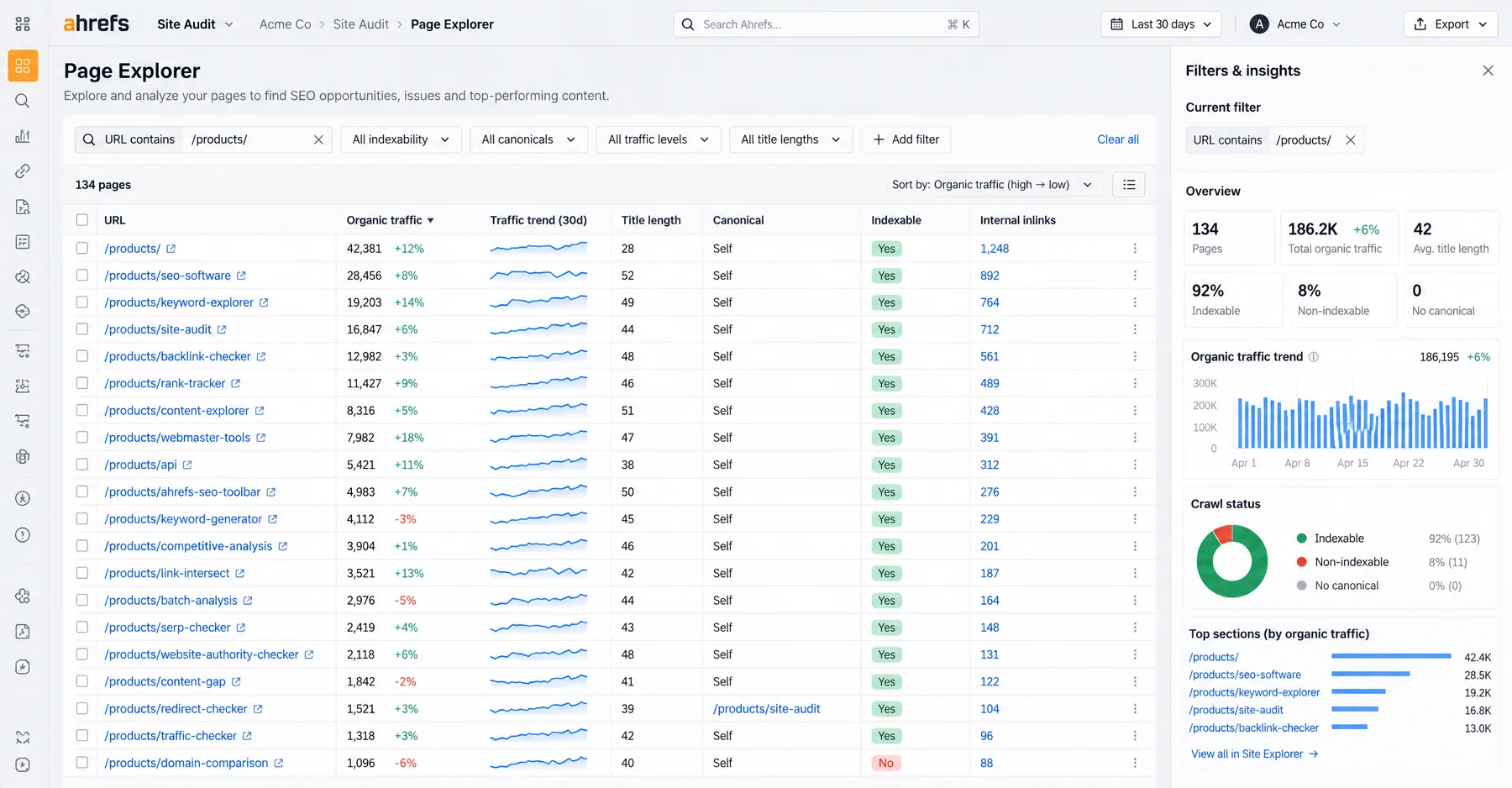Click the /products/ bar in Top sections
Image resolution: width=1512 pixels, height=788 pixels.
pos(1391,656)
